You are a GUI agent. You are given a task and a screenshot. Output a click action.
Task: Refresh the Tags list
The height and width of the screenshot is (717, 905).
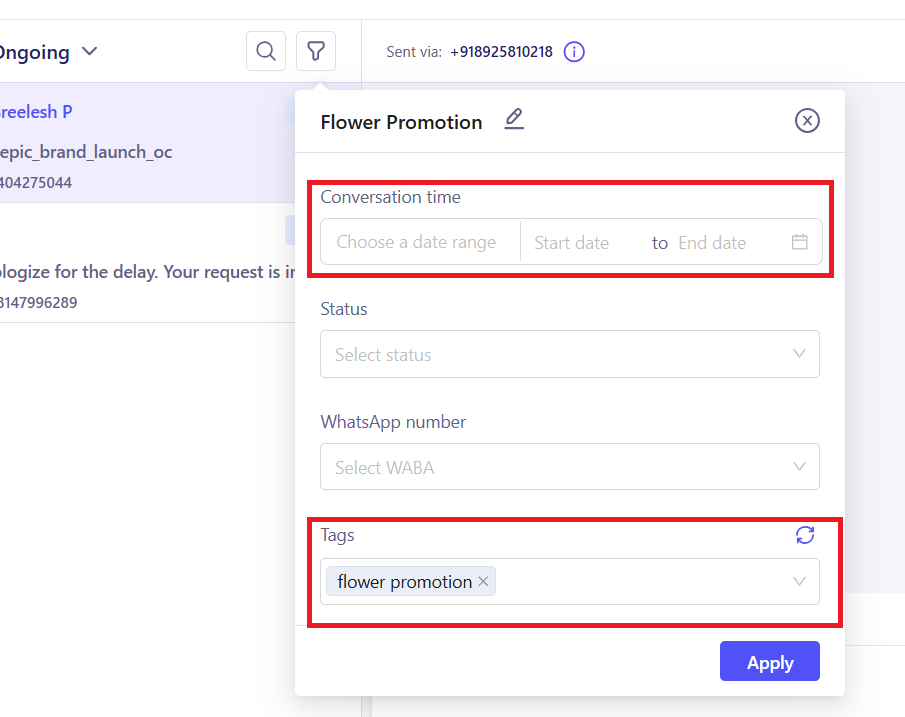click(x=805, y=535)
